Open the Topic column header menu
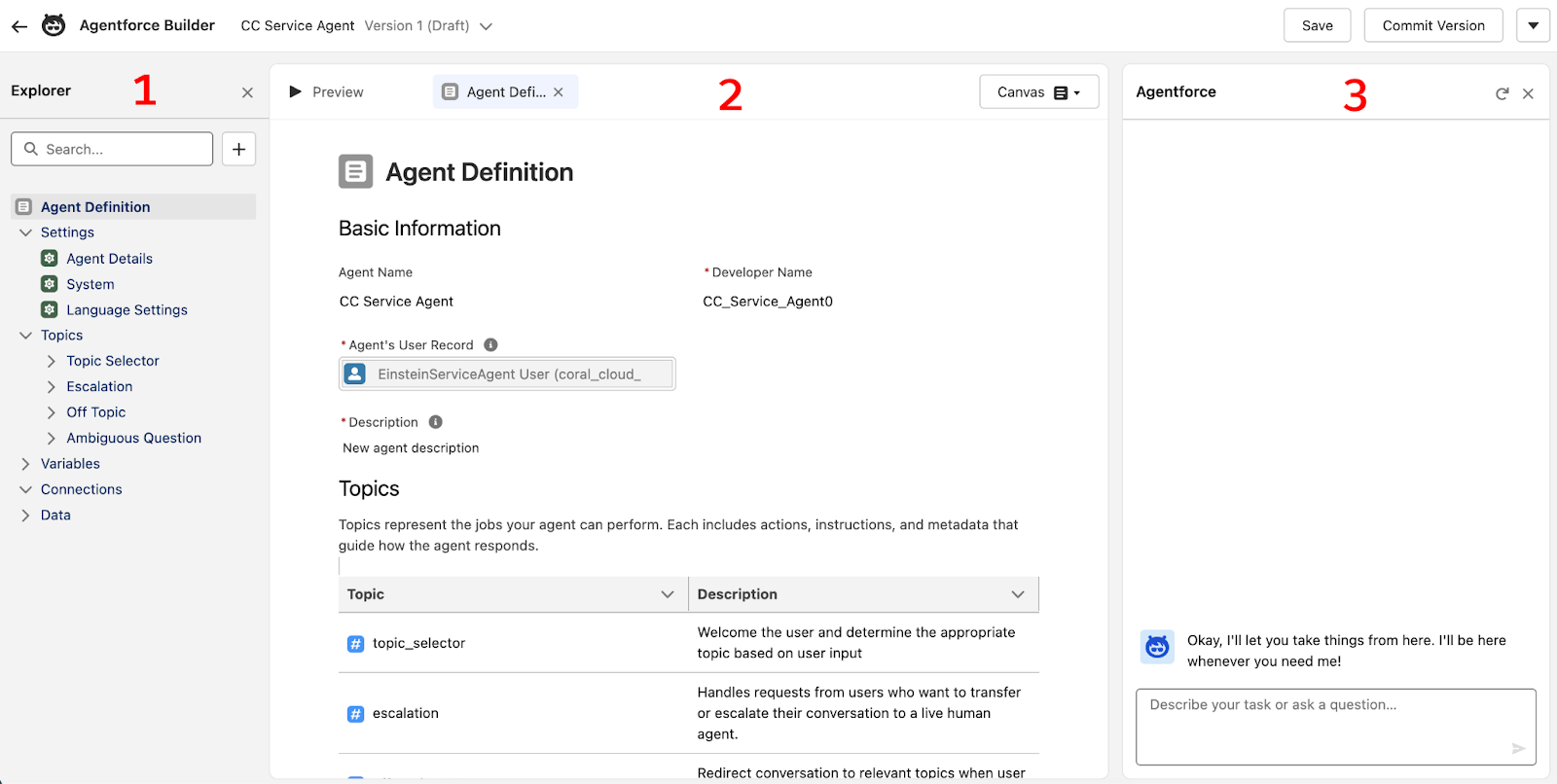 (668, 594)
